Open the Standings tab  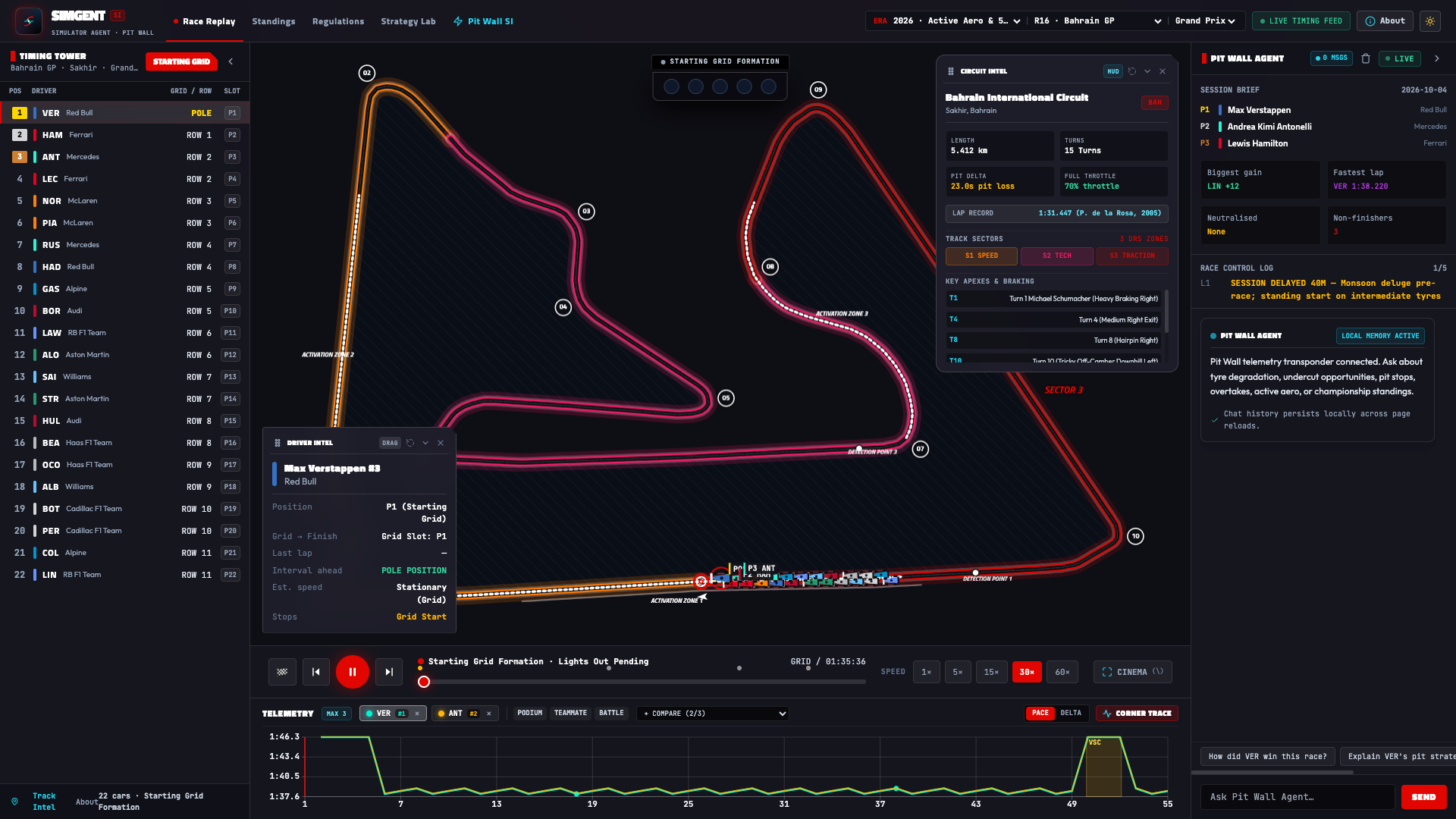[x=274, y=21]
